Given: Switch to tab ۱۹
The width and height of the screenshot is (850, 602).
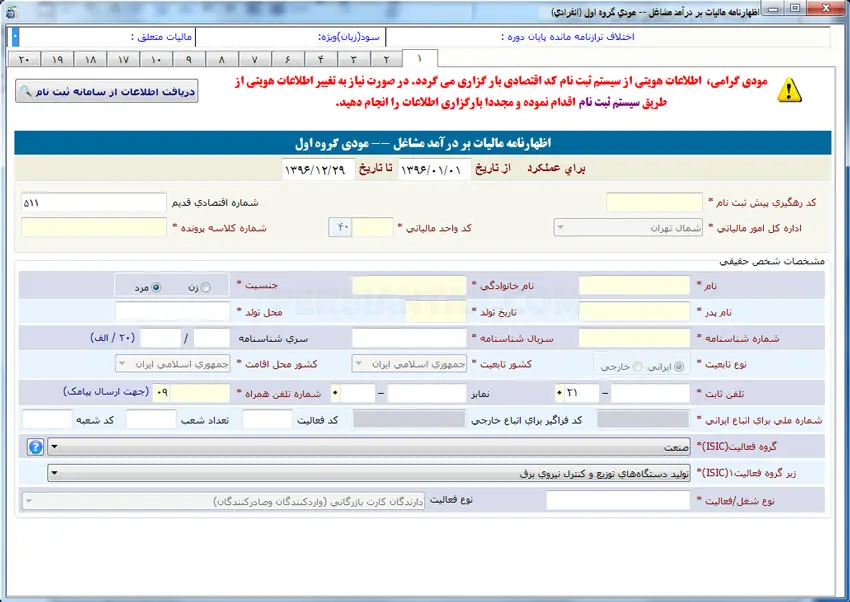Looking at the screenshot, I should tap(57, 59).
